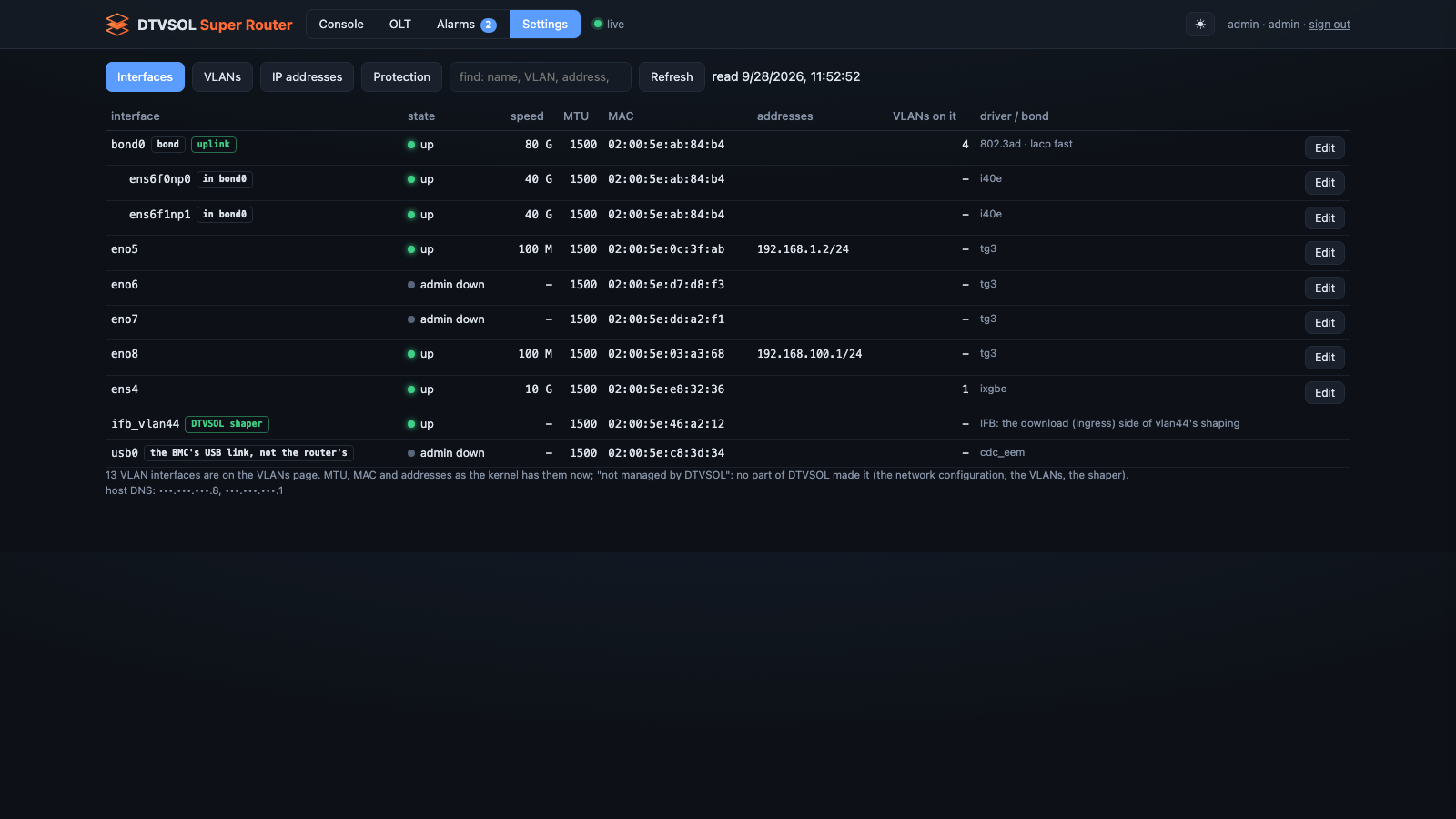Click the eno7 interface name
1456x819 pixels.
(125, 319)
